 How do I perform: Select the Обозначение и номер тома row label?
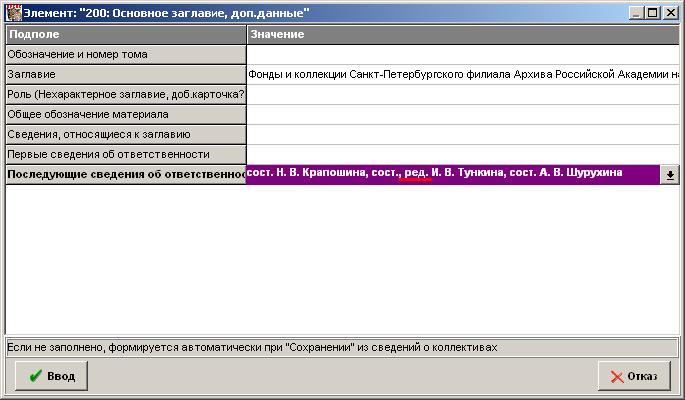[x=126, y=55]
